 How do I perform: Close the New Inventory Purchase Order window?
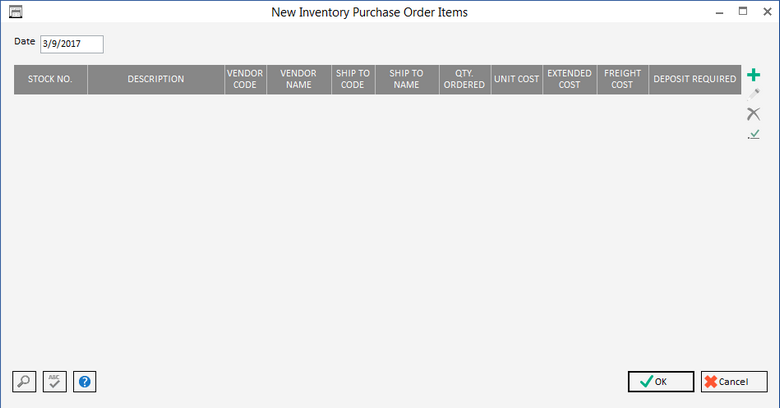767,12
